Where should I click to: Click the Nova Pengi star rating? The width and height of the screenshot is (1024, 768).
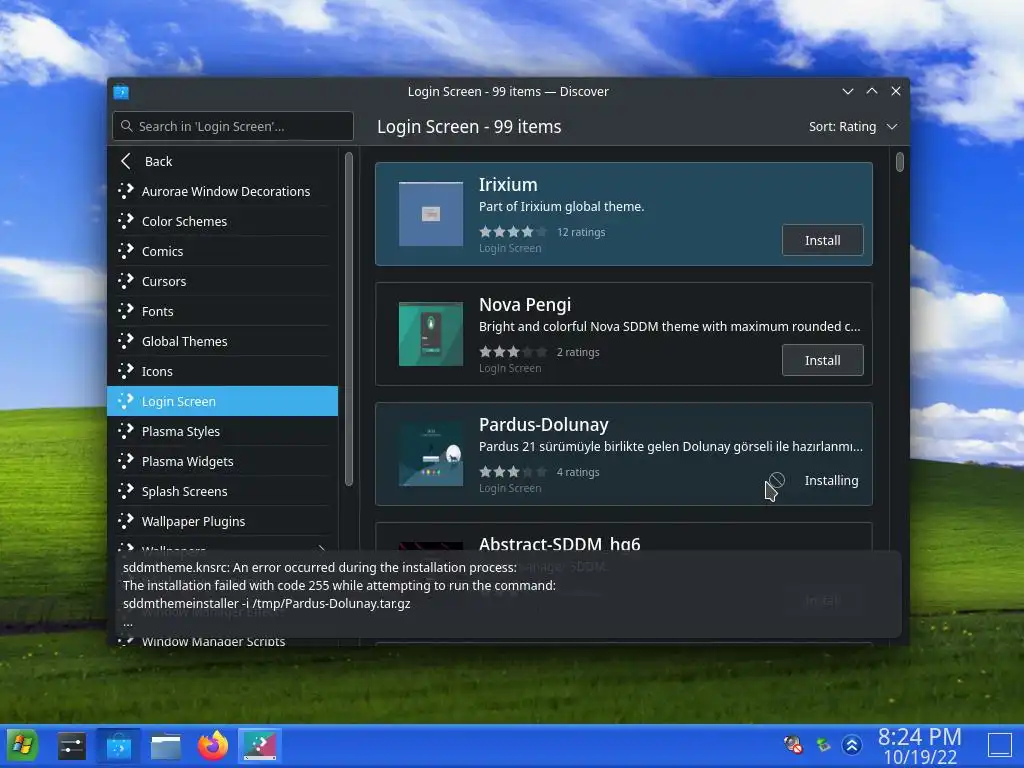(x=513, y=352)
